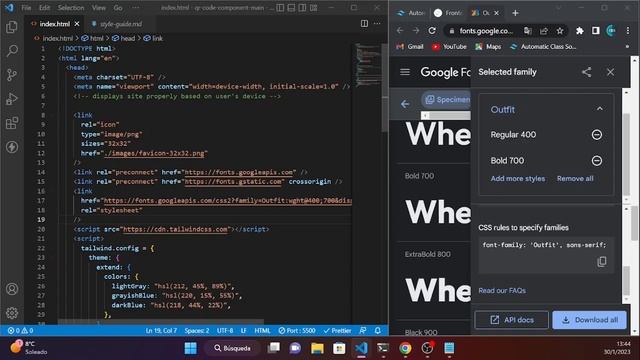Click the Port : 5500 Live Server item
The image size is (640, 360).
[x=297, y=330]
